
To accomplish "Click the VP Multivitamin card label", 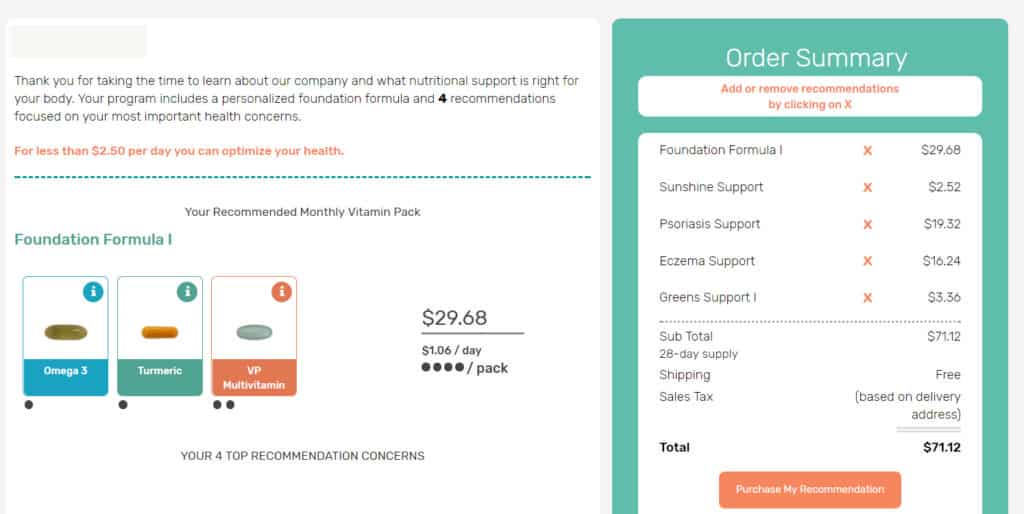I will [x=254, y=377].
